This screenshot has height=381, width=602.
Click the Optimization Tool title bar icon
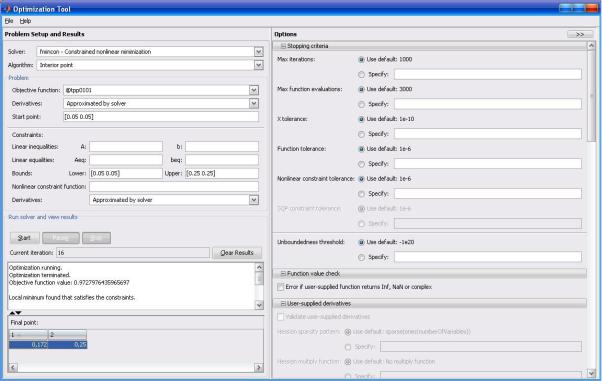pyautogui.click(x=7, y=8)
